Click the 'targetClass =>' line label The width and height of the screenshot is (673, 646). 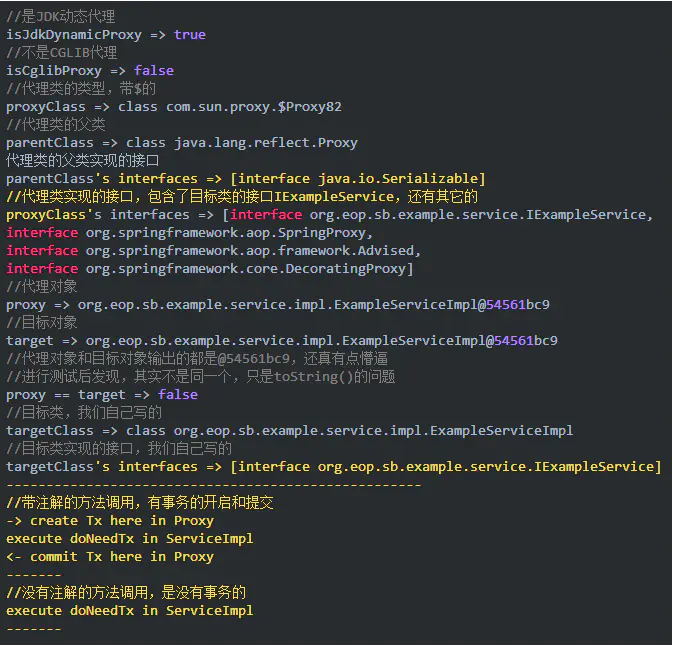(x=62, y=431)
